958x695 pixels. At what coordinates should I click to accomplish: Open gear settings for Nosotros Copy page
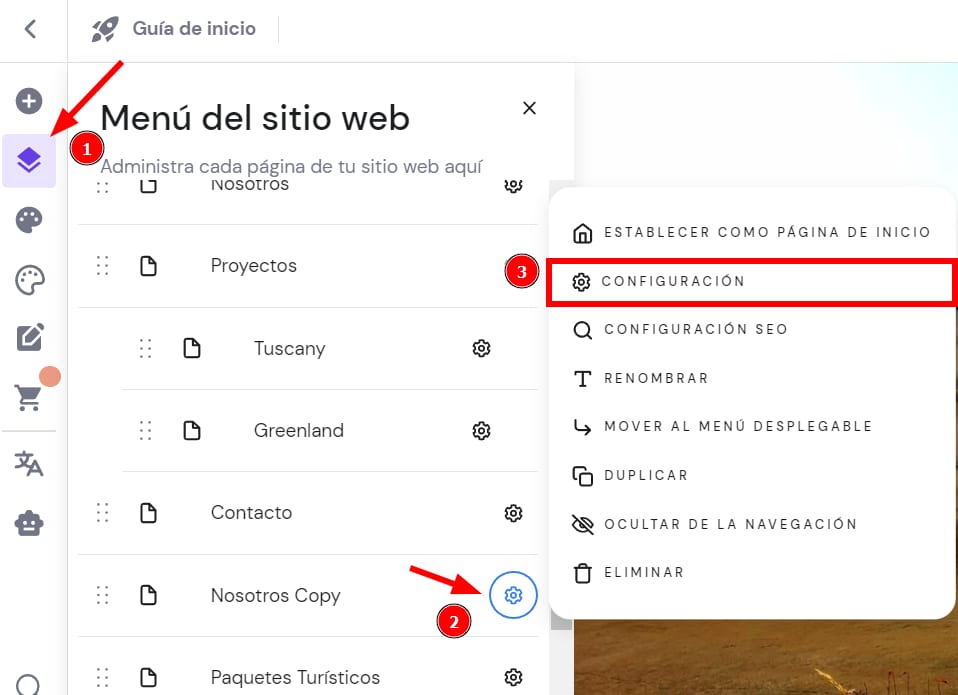click(x=513, y=596)
